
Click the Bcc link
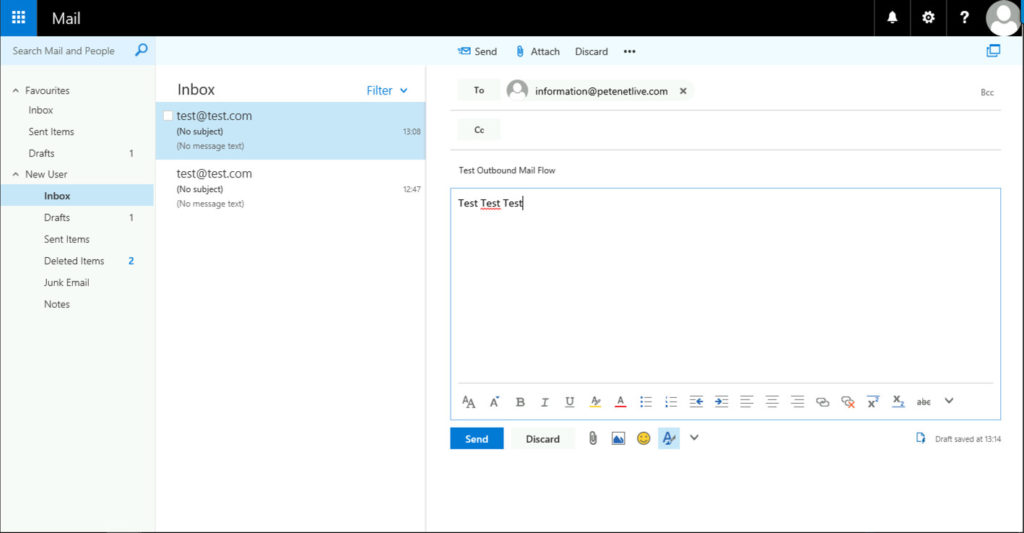click(986, 92)
